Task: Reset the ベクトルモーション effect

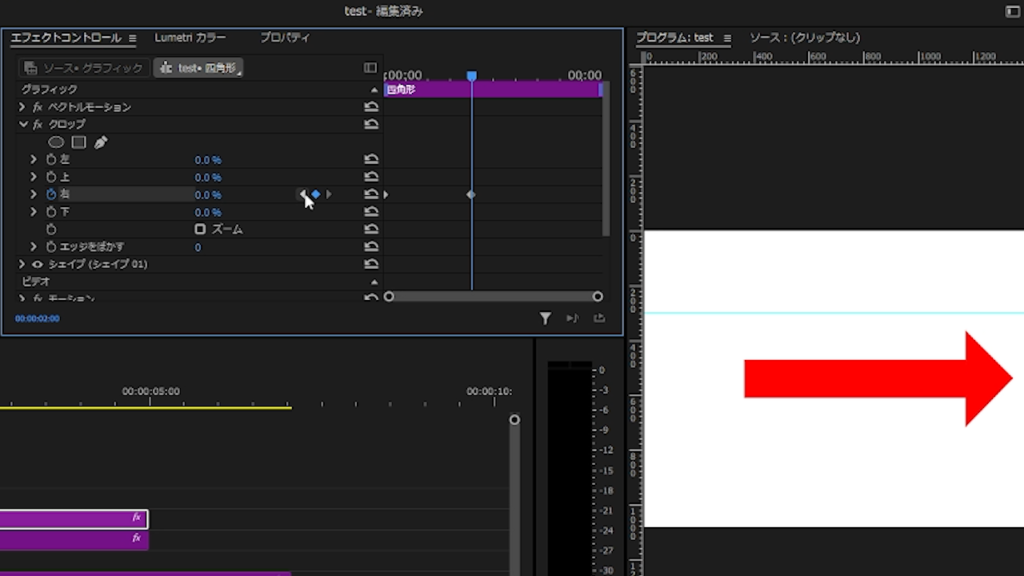Action: coord(371,106)
